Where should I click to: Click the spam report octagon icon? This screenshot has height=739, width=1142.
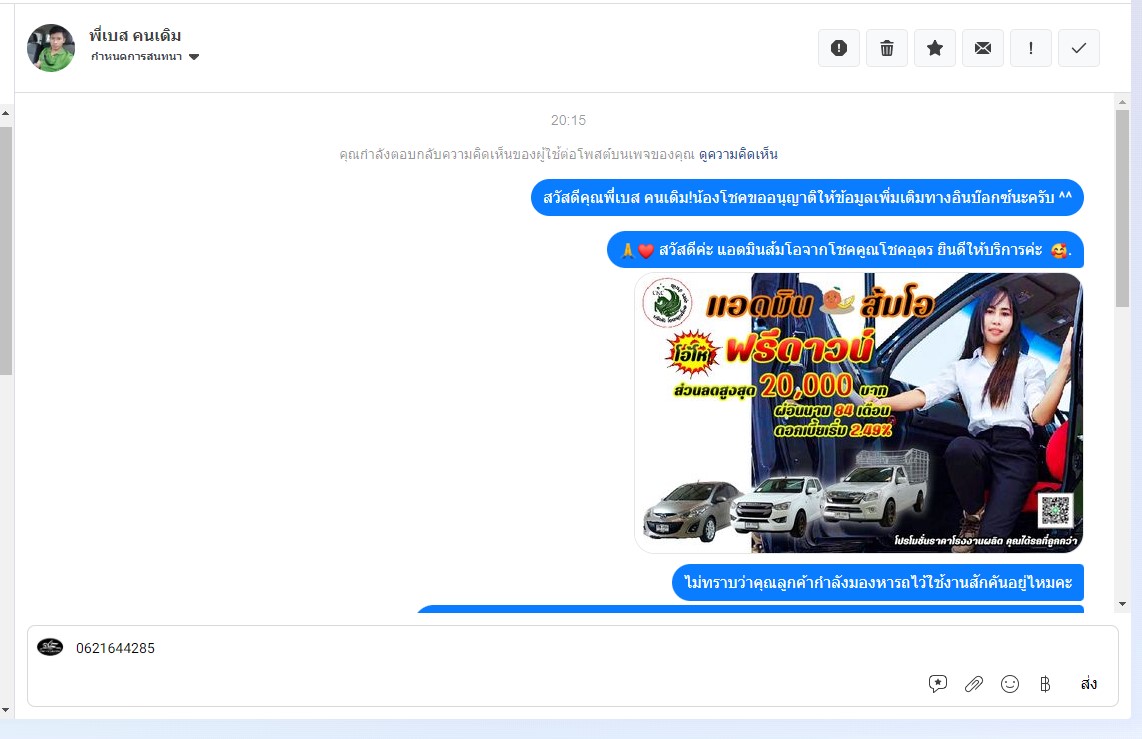(x=839, y=48)
